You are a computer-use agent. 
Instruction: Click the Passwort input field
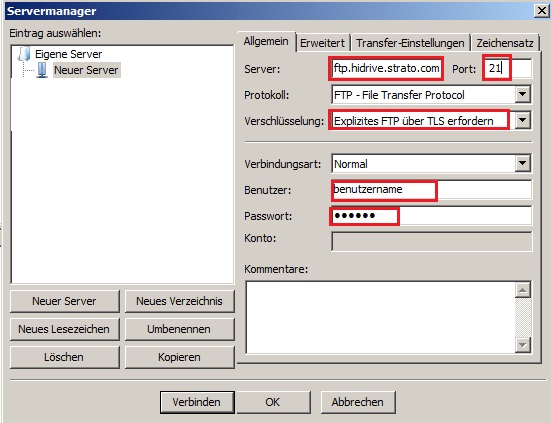tap(432, 215)
